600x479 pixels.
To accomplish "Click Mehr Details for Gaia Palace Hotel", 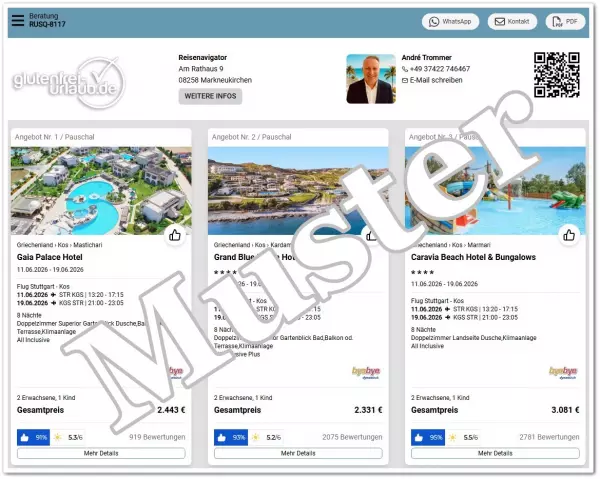I will [x=101, y=453].
